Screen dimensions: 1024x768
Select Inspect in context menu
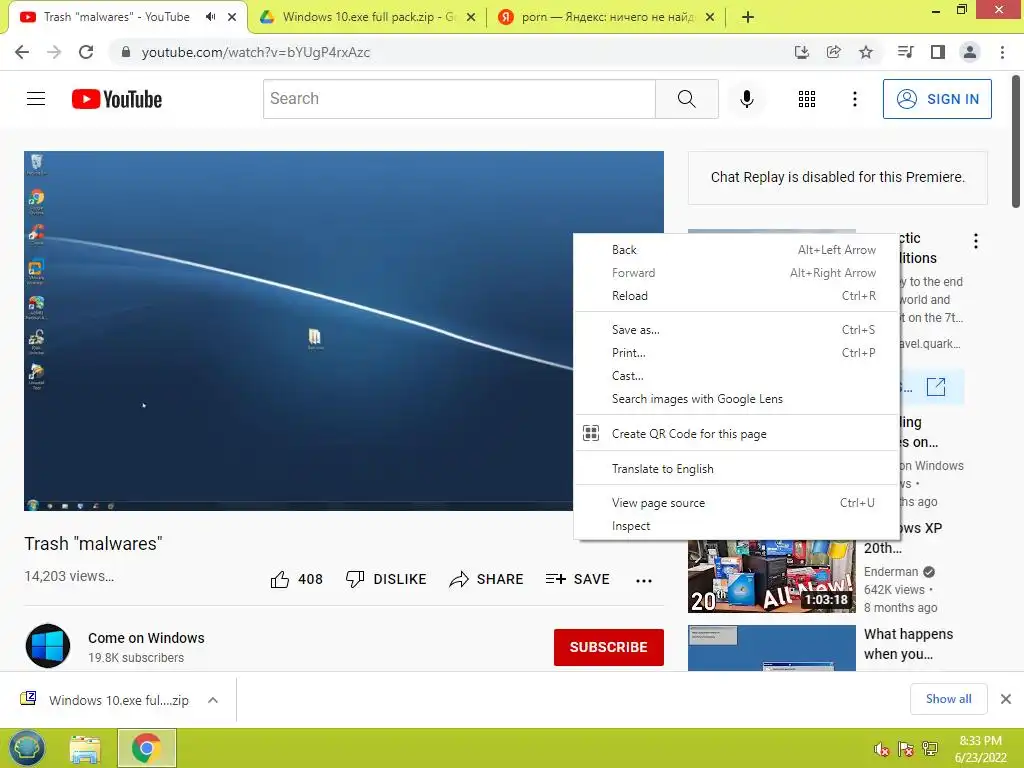click(737, 526)
